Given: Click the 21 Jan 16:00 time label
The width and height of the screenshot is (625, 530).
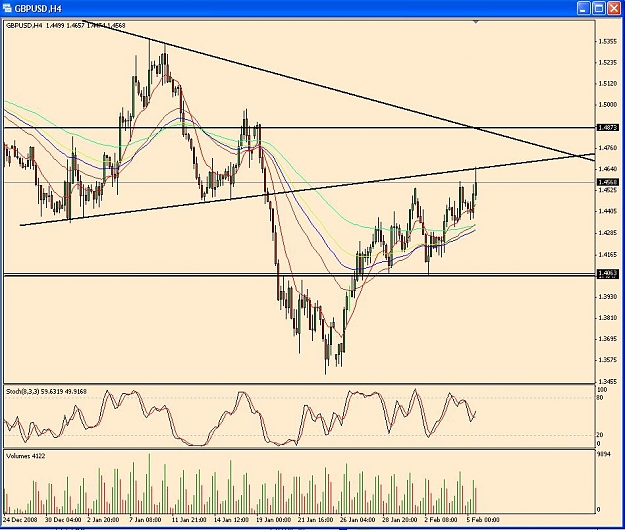Looking at the screenshot, I should pyautogui.click(x=316, y=520).
